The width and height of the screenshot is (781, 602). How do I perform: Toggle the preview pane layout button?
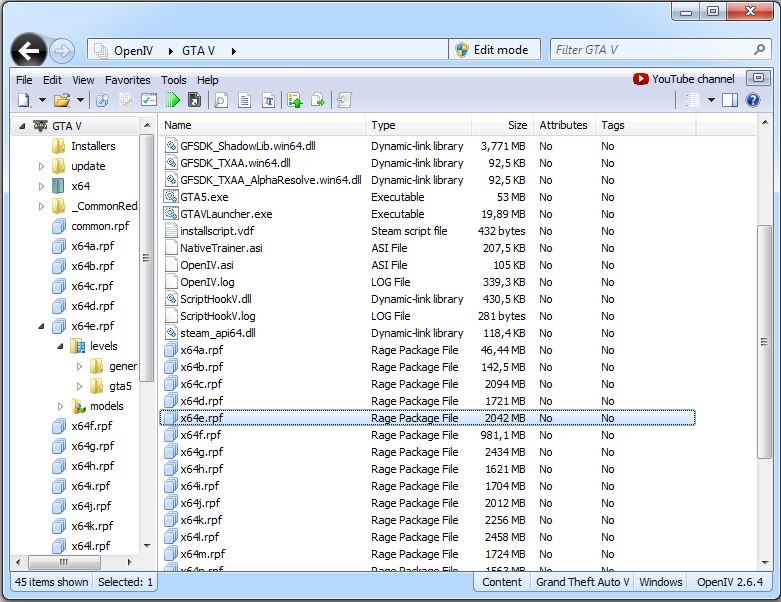tap(730, 100)
